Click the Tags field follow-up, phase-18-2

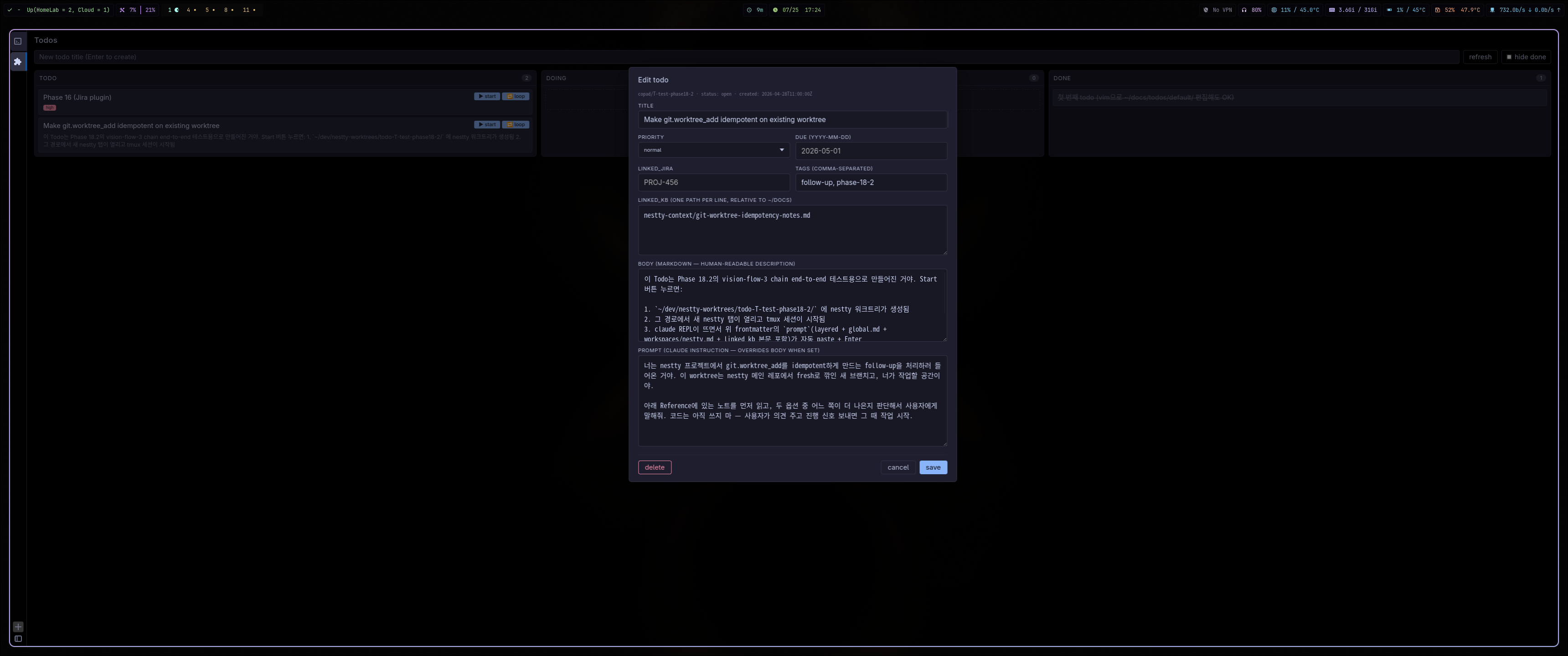(871, 183)
